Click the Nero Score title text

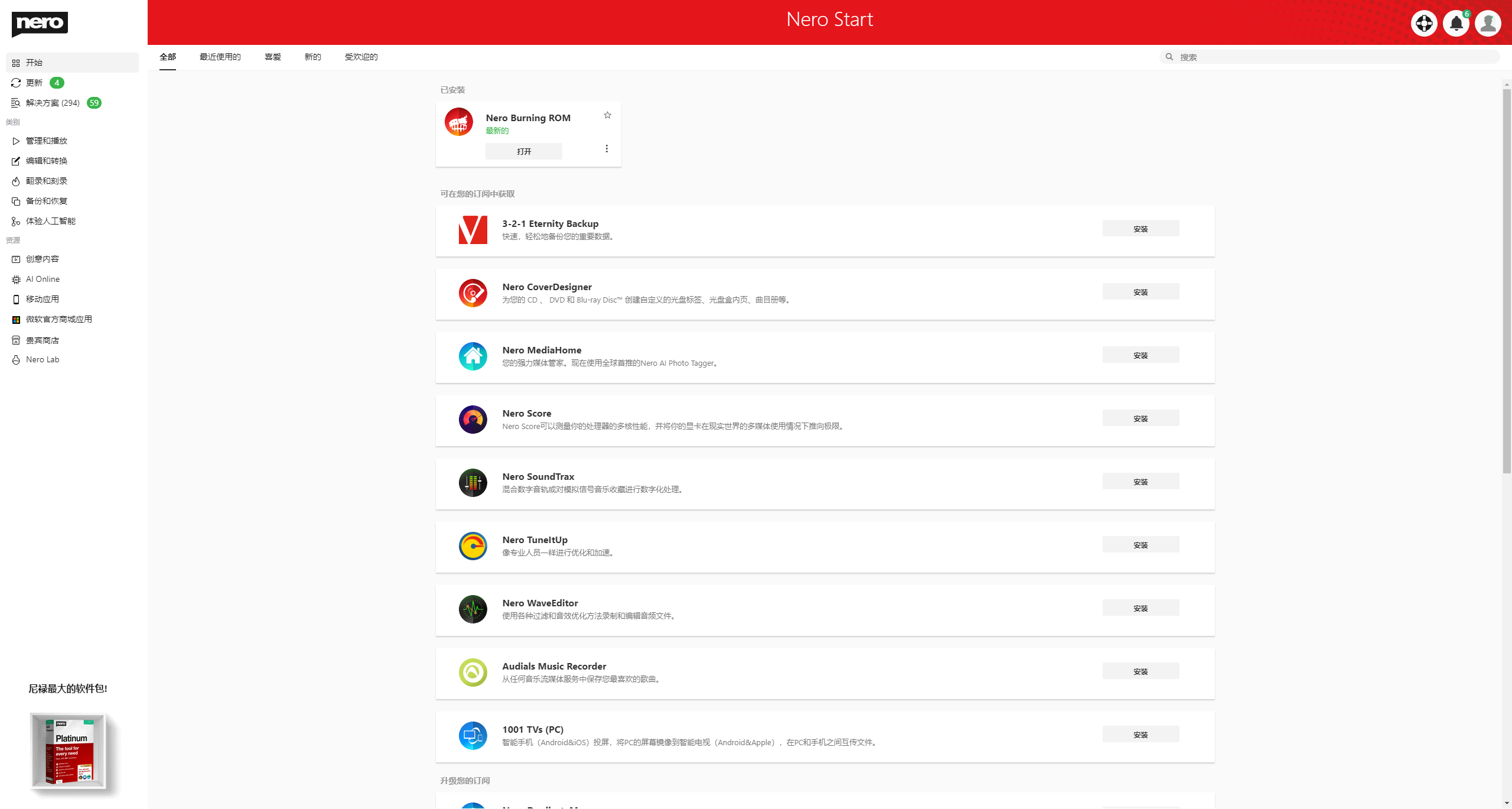[527, 413]
